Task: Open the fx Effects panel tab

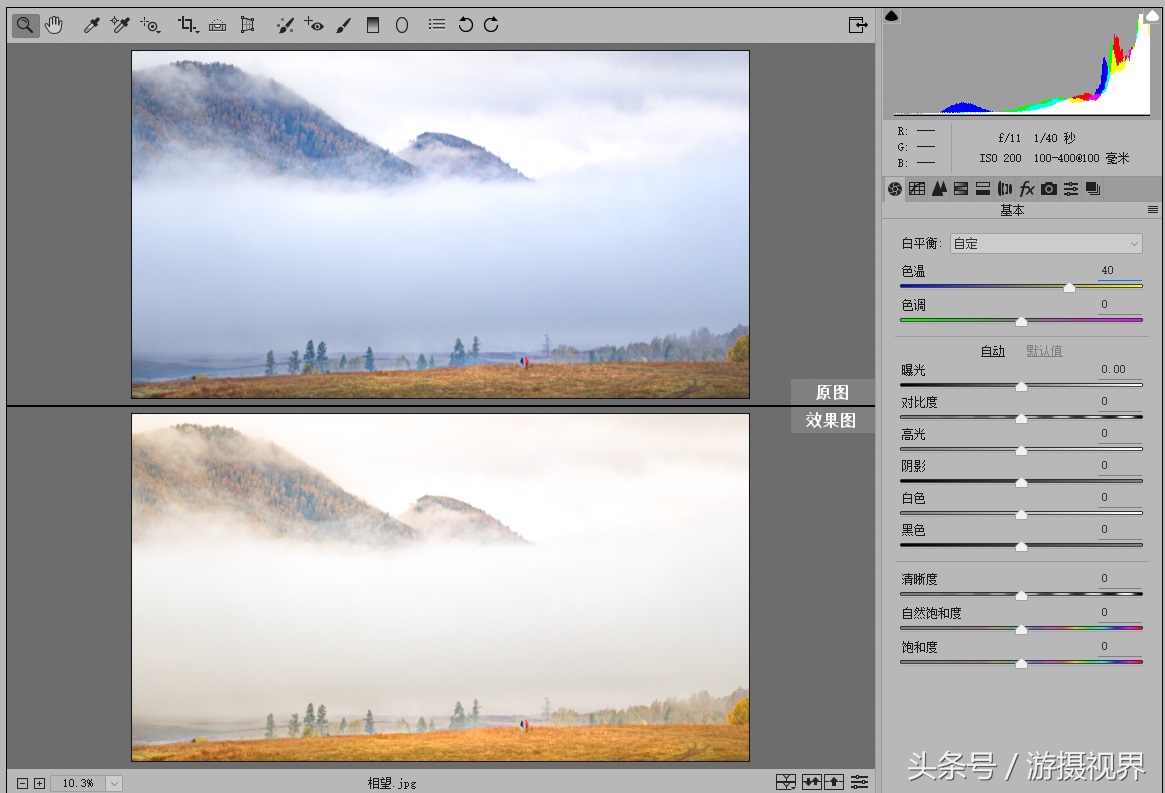Action: (1027, 189)
